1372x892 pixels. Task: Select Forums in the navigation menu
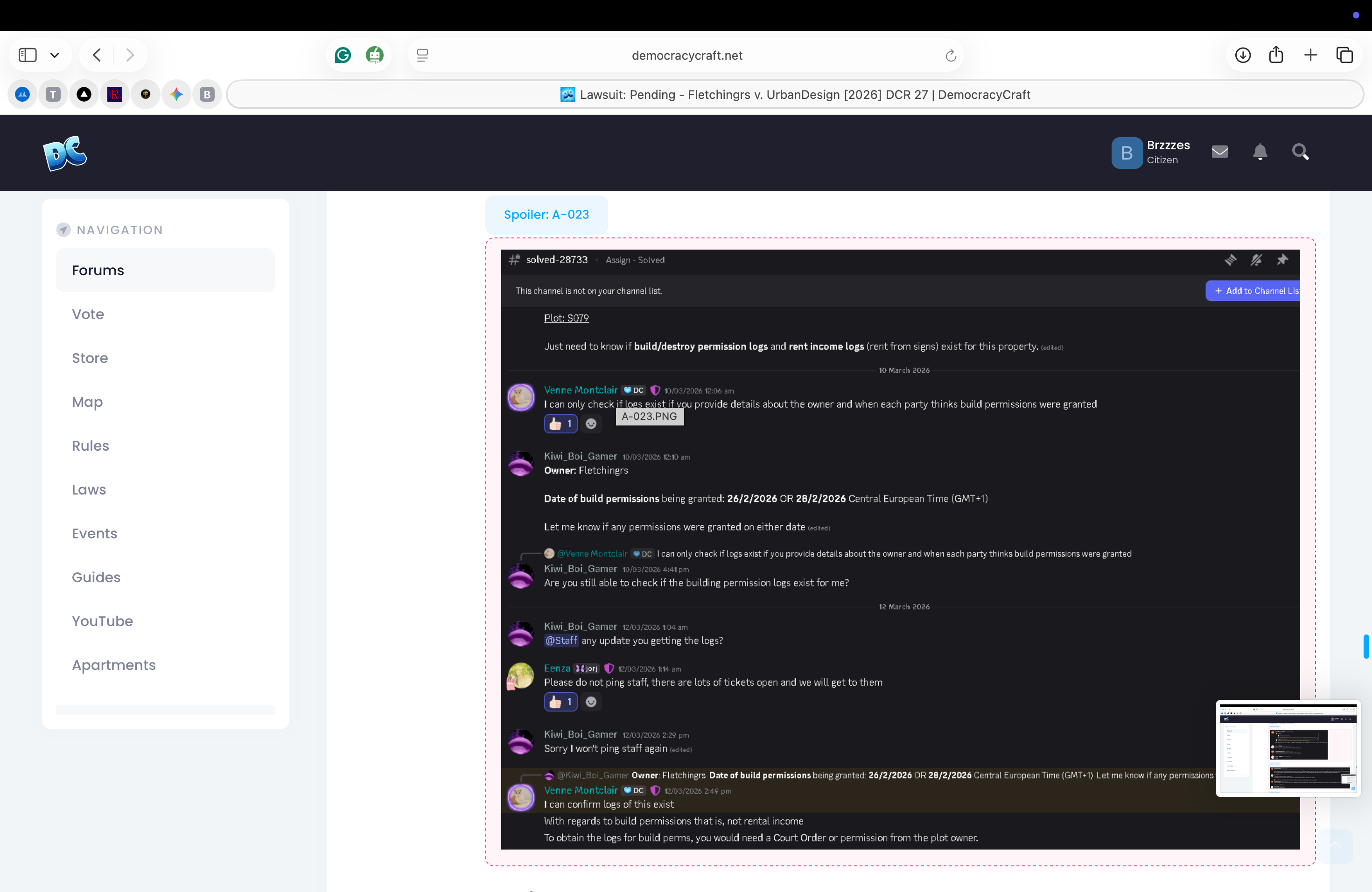98,270
